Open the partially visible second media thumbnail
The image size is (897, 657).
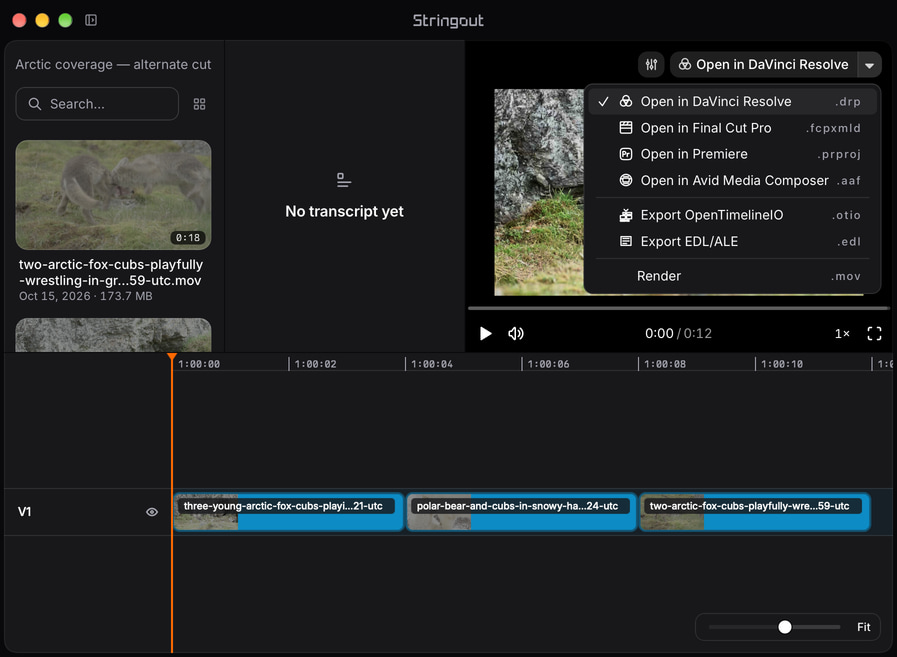point(113,335)
